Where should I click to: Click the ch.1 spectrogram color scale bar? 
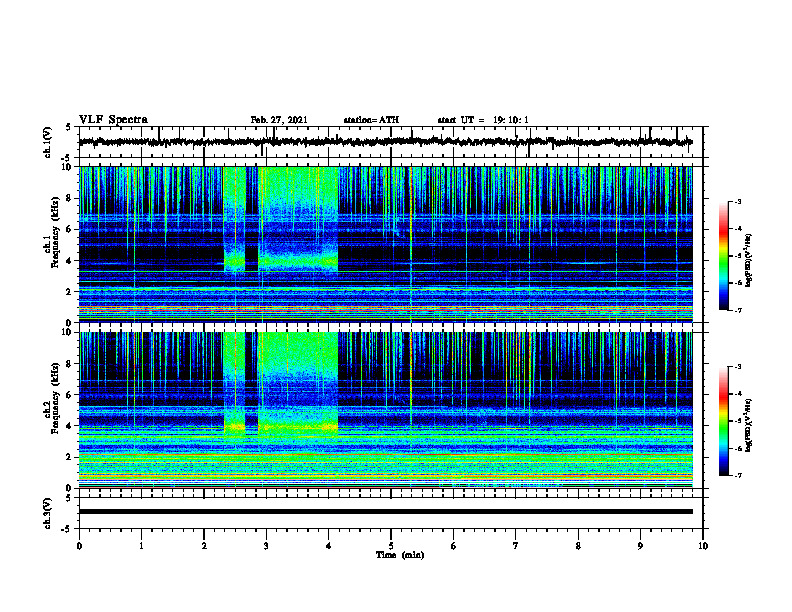pyautogui.click(x=723, y=256)
